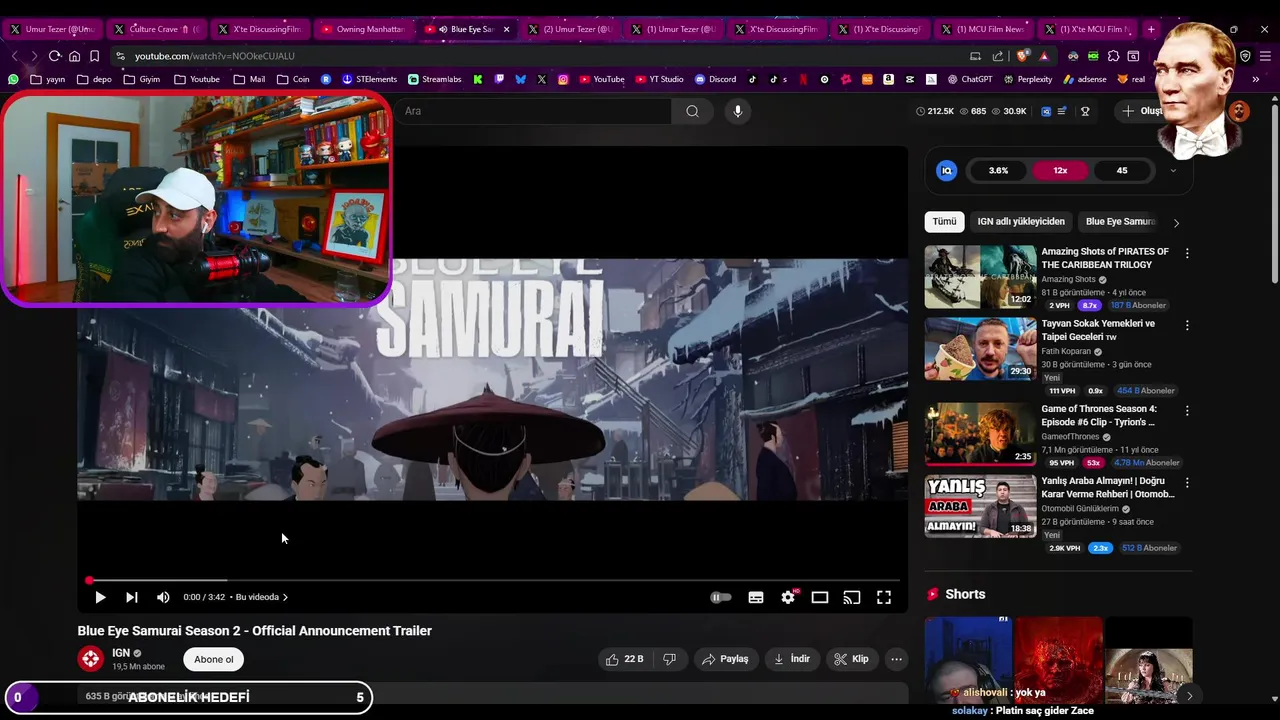The width and height of the screenshot is (1280, 720).
Task: Open 'Yanlış Araba Almayın' video thumbnail
Action: pyautogui.click(x=980, y=506)
